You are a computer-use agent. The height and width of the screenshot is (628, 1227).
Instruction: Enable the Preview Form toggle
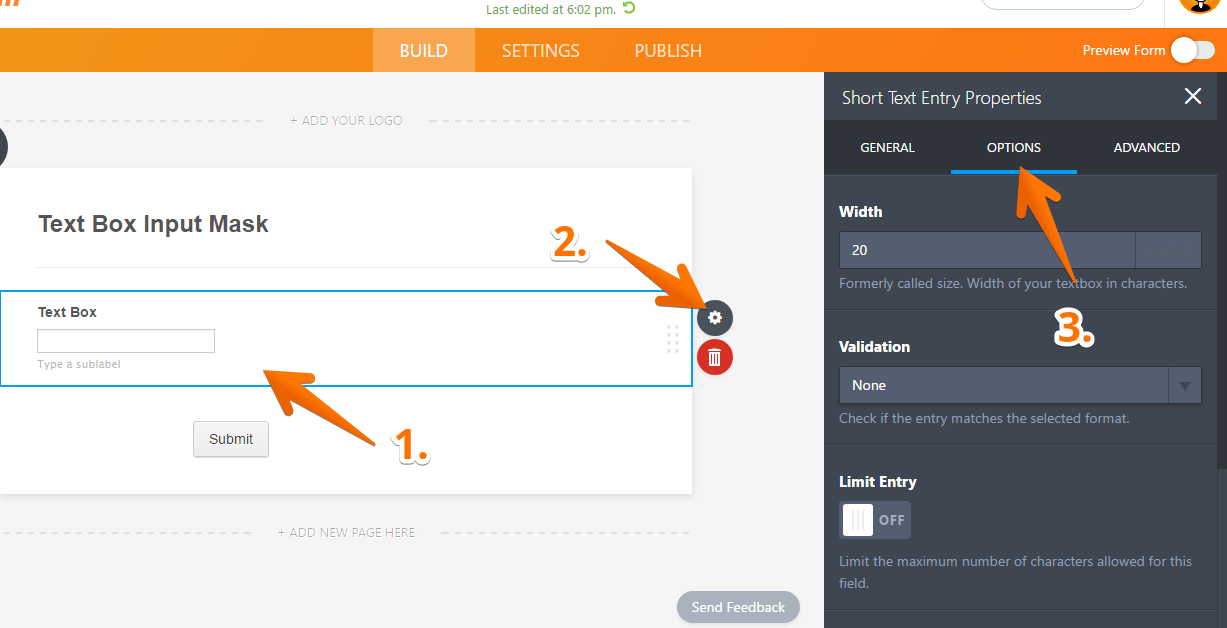click(x=1191, y=49)
